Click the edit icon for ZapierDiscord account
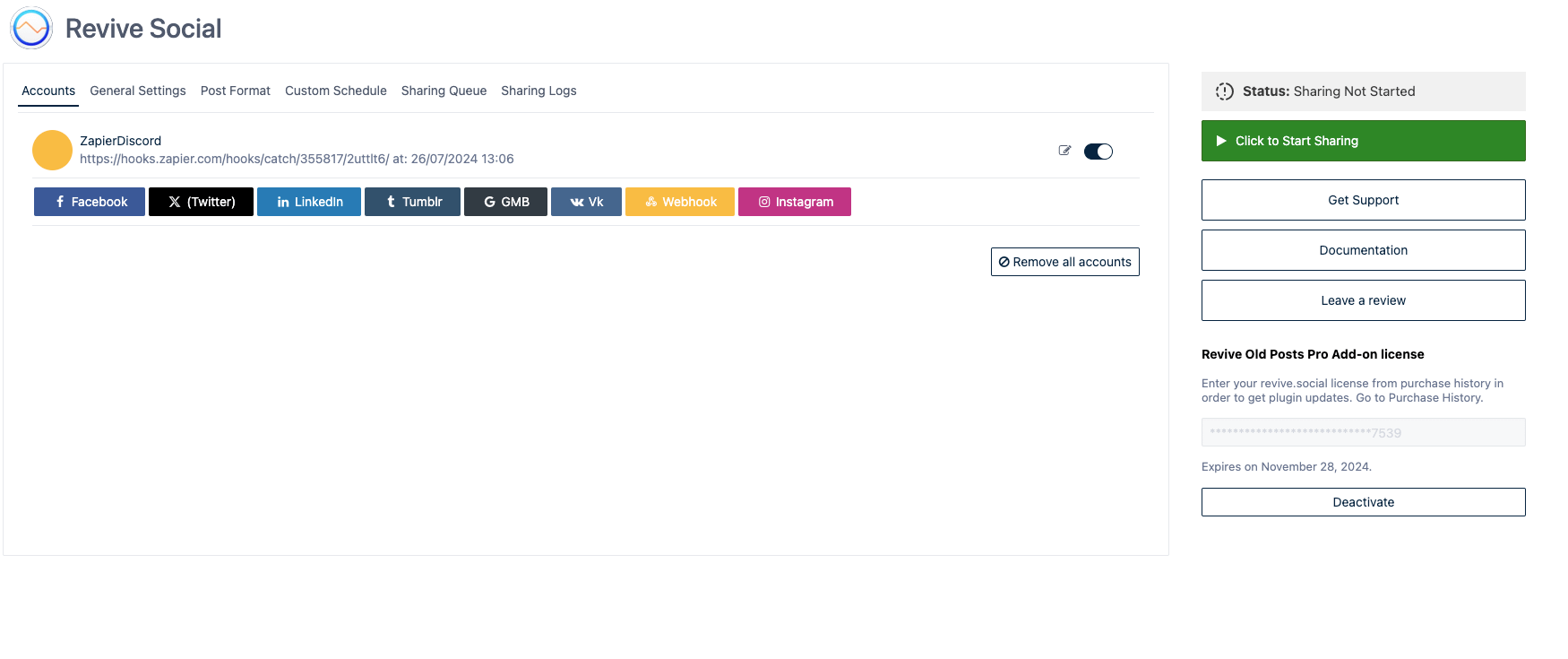 1064,151
